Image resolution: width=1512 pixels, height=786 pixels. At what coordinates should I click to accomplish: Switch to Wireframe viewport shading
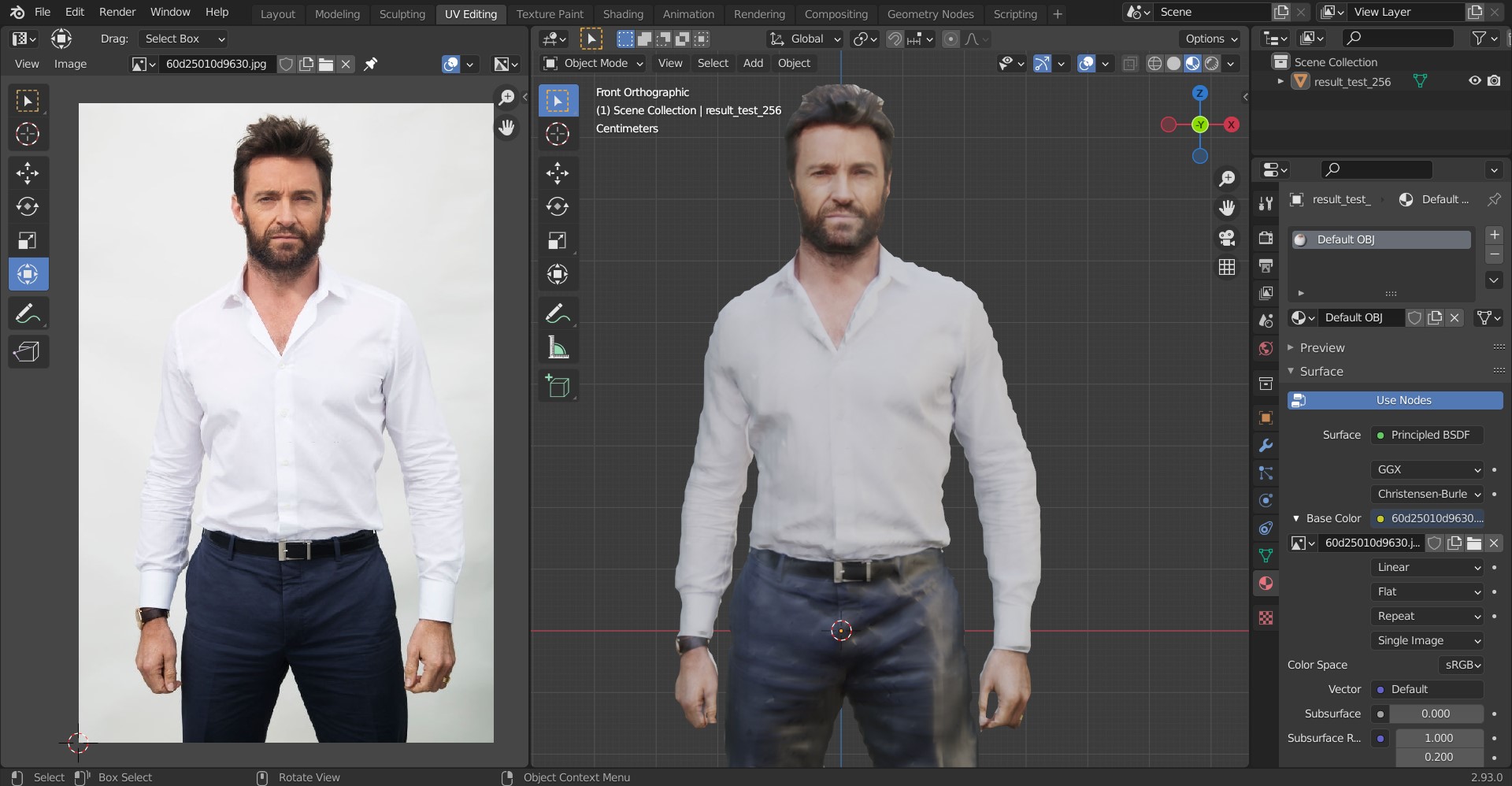(x=1154, y=64)
